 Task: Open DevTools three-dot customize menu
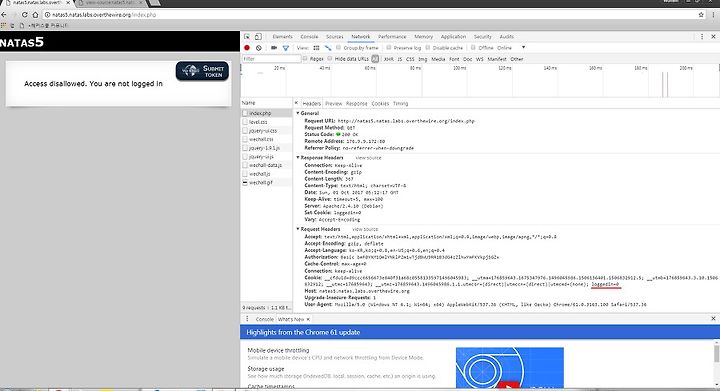click(x=702, y=37)
